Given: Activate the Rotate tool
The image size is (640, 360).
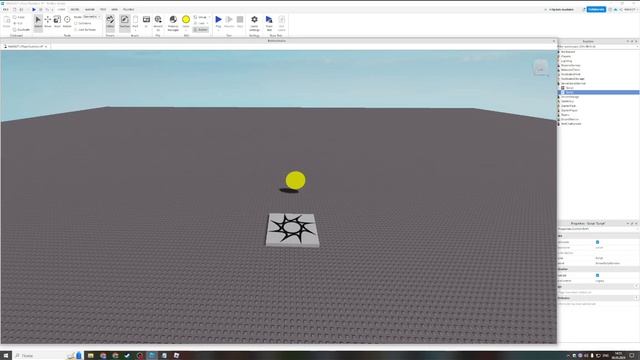Looking at the screenshot, I should tap(67, 22).
